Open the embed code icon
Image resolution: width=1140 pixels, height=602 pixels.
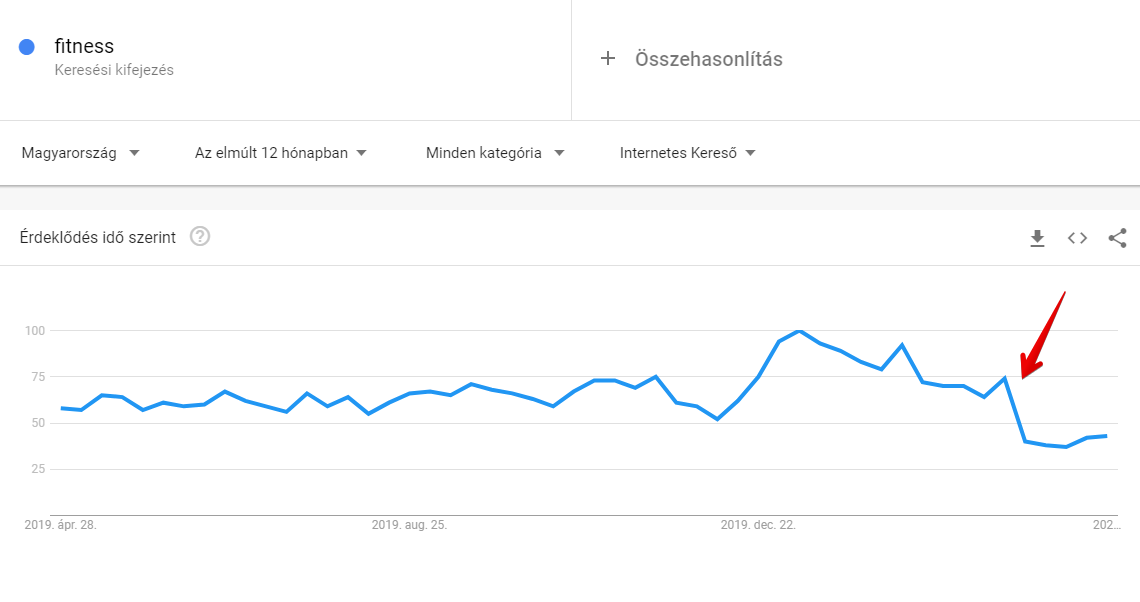[x=1077, y=238]
